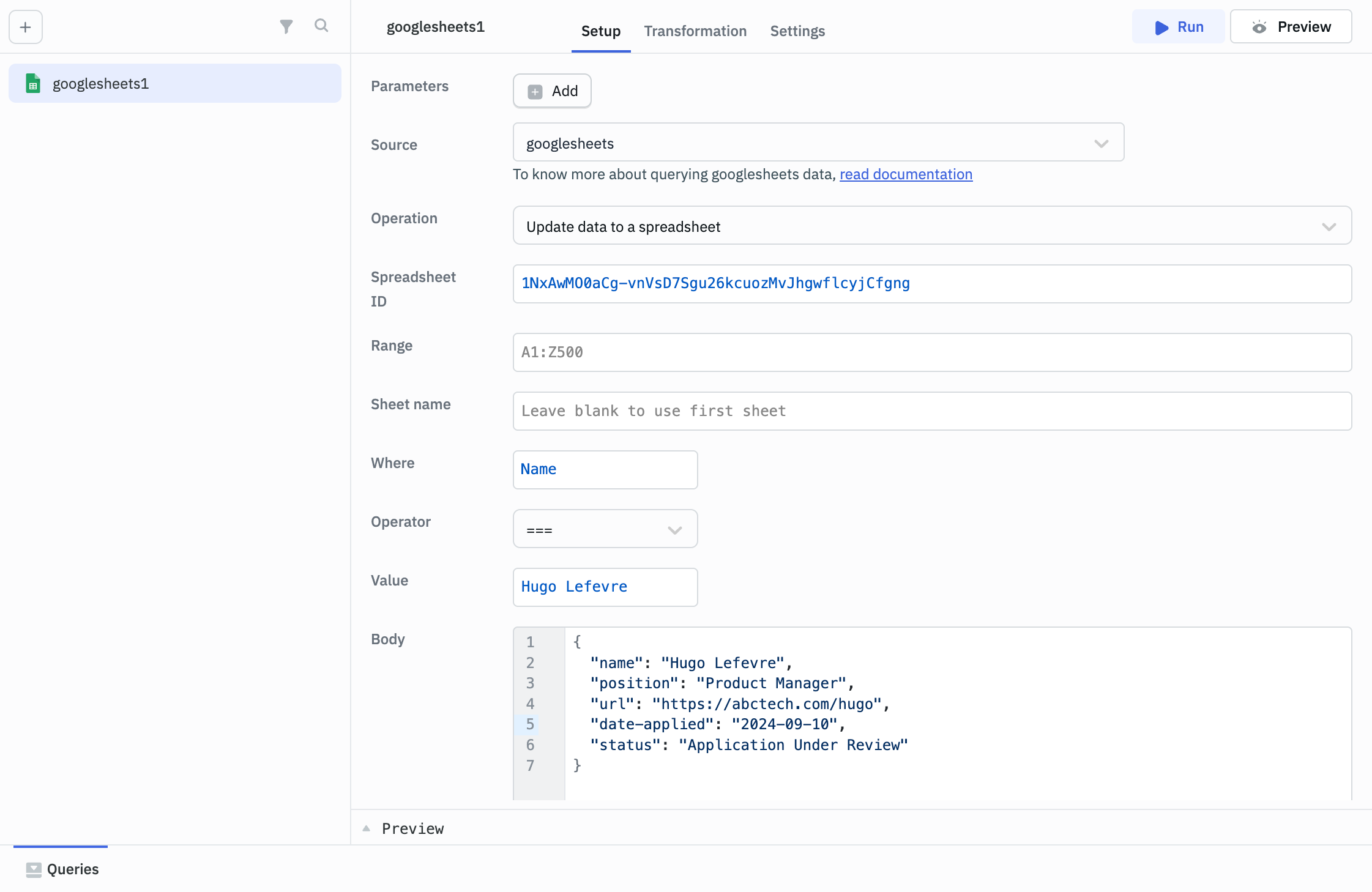
Task: Open the Source googlesheets dropdown
Action: [x=818, y=143]
